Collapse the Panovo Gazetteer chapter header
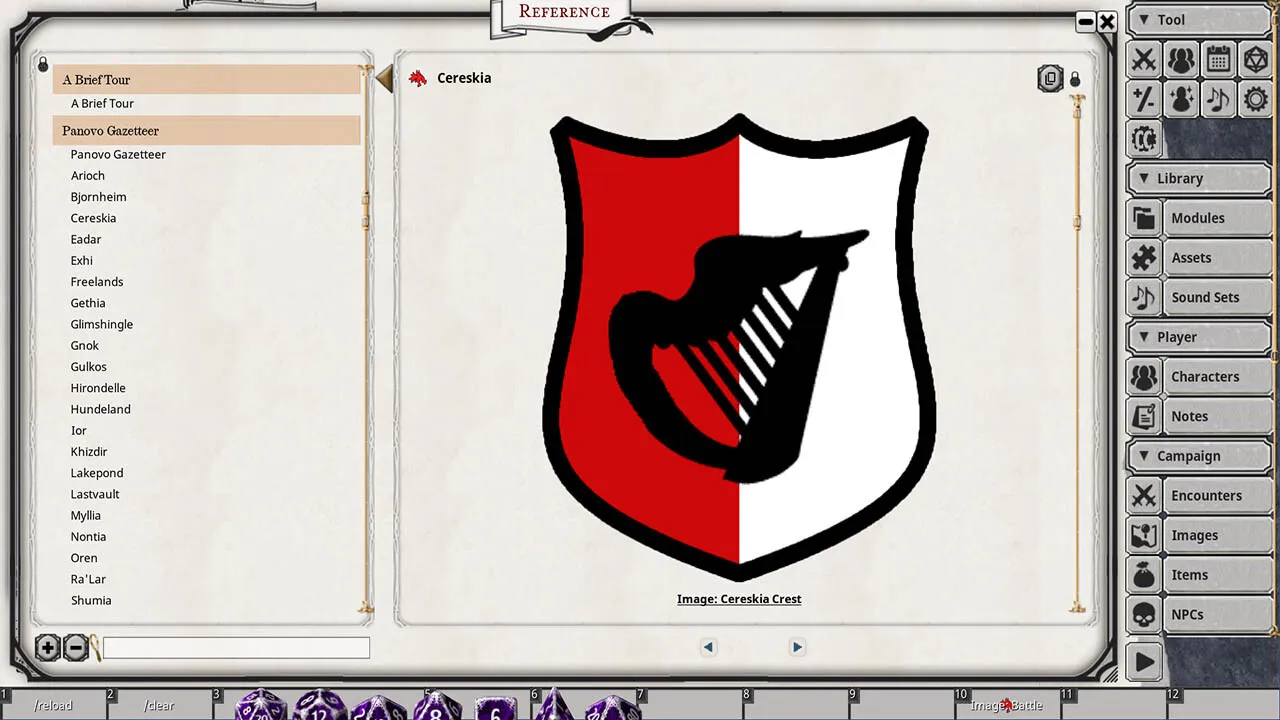The image size is (1280, 720). click(x=207, y=131)
